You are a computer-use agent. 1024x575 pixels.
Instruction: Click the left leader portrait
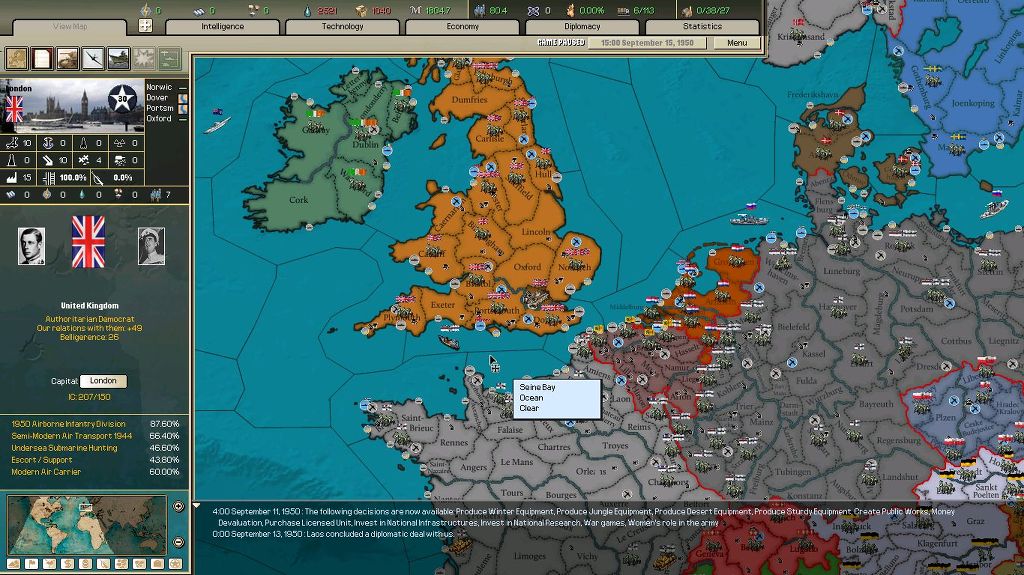click(31, 246)
